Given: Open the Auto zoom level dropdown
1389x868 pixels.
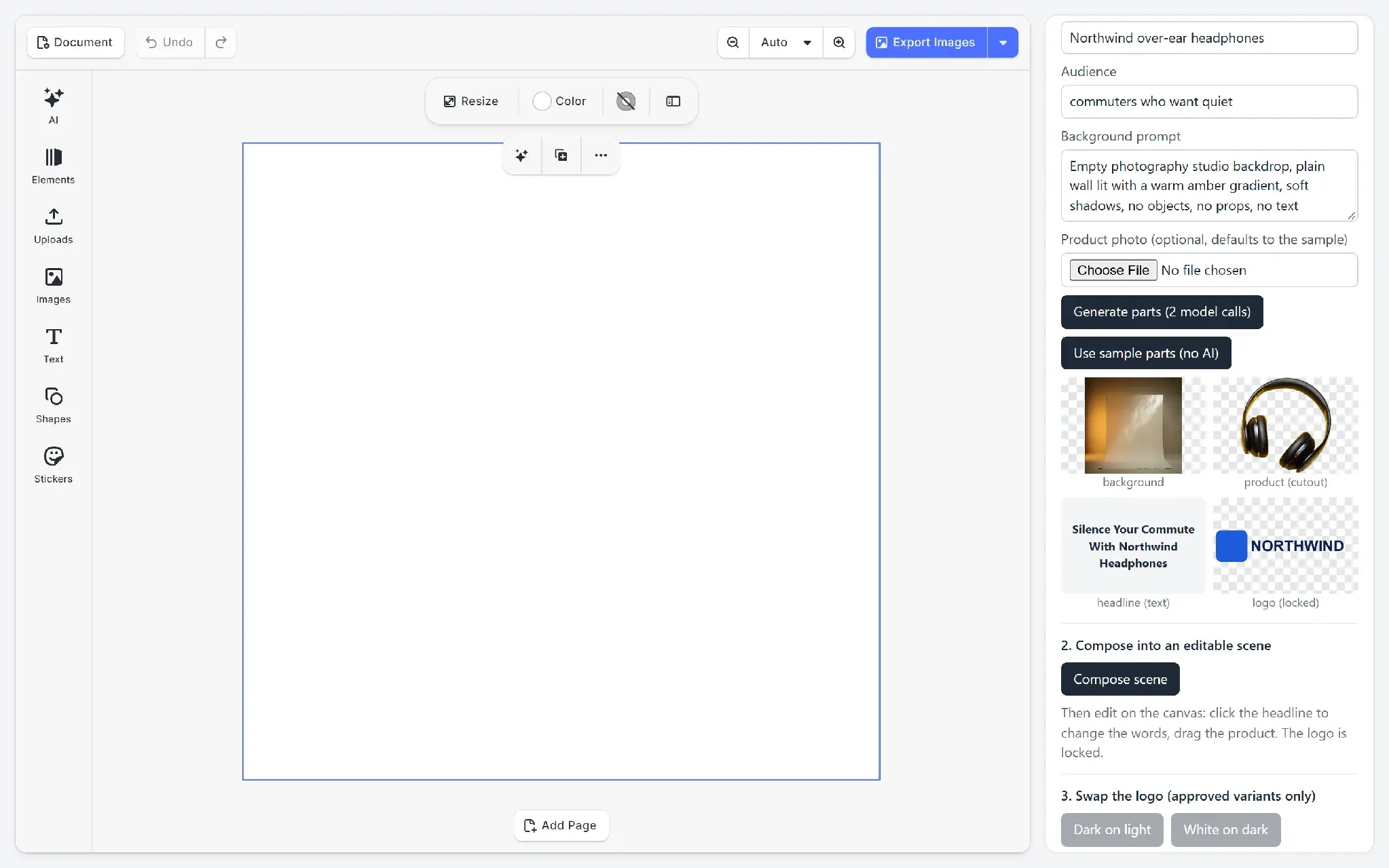Looking at the screenshot, I should pos(786,42).
